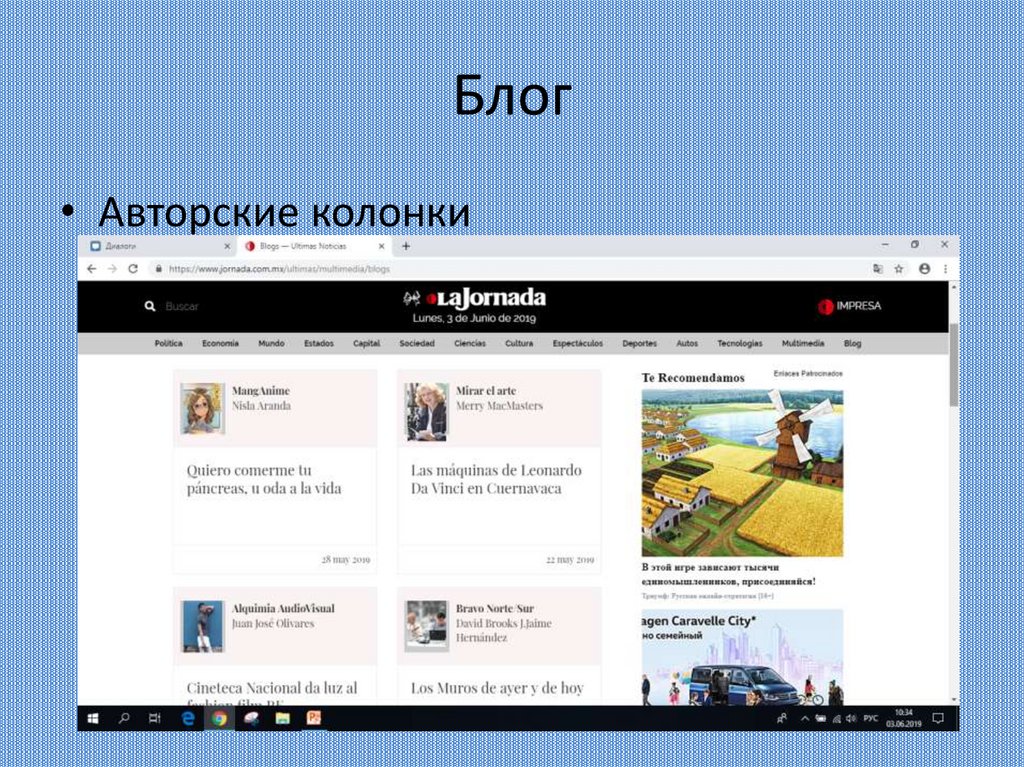
Task: Click the Alquimia AudioVisual author photo
Action: (202, 627)
